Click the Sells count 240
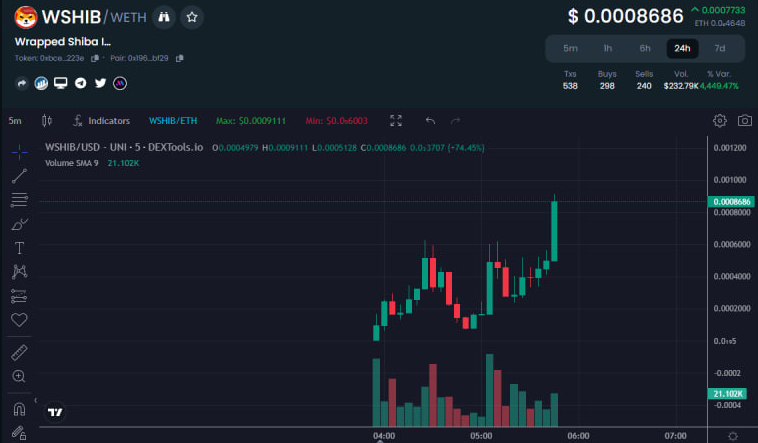The image size is (758, 443). (x=644, y=86)
